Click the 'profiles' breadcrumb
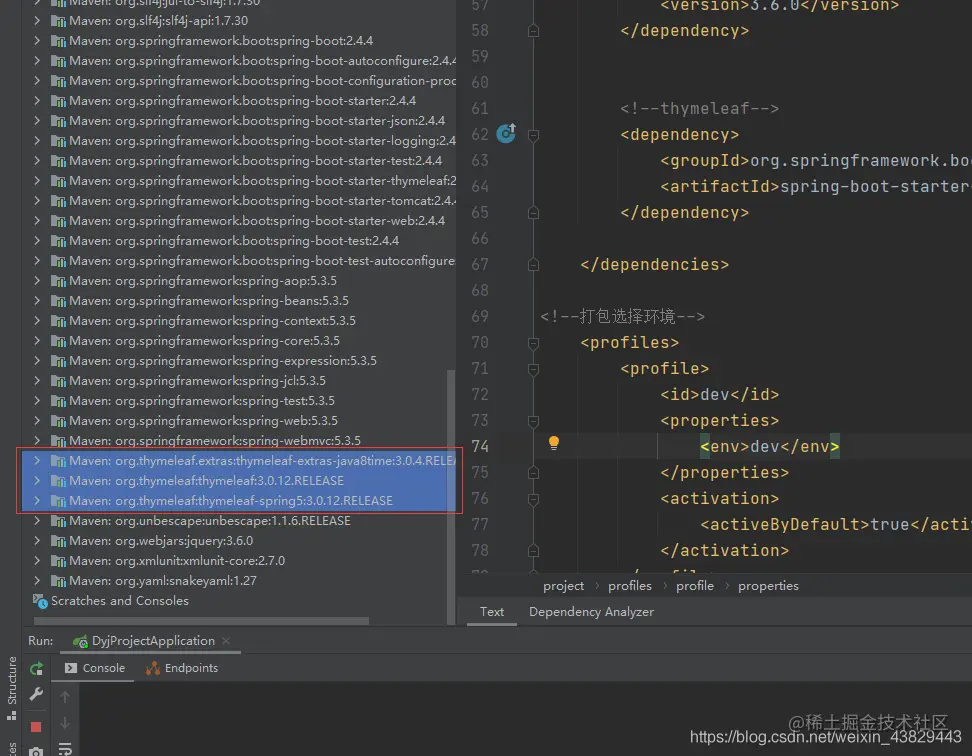This screenshot has height=756, width=972. (630, 586)
